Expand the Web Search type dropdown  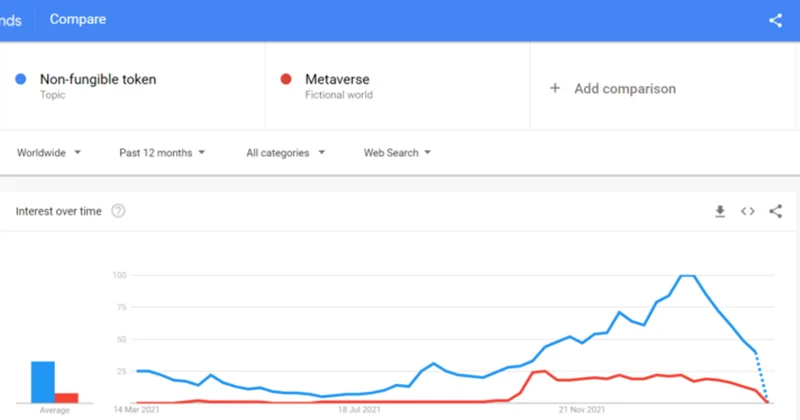coord(397,153)
